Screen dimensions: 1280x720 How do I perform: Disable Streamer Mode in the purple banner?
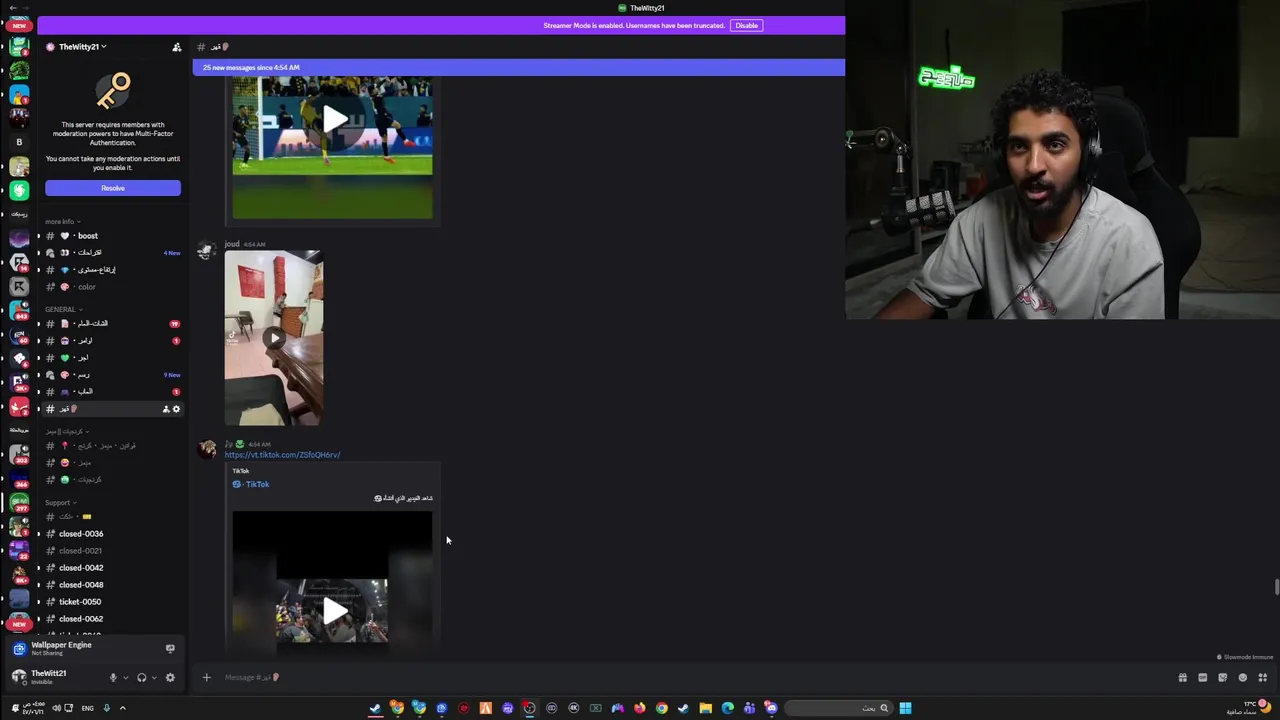point(746,25)
